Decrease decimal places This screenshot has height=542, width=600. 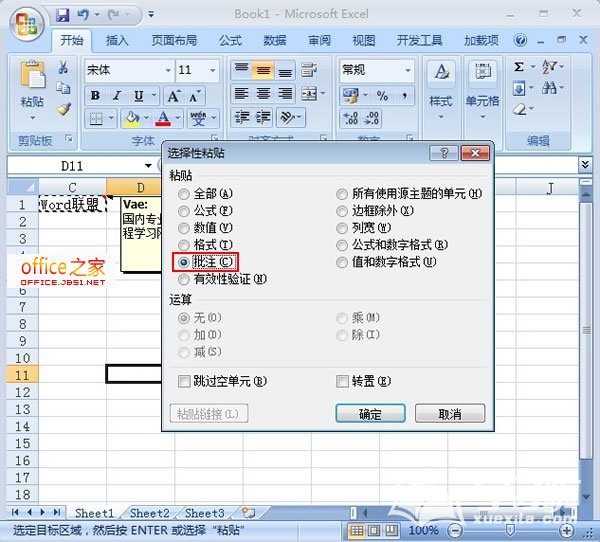pos(372,118)
